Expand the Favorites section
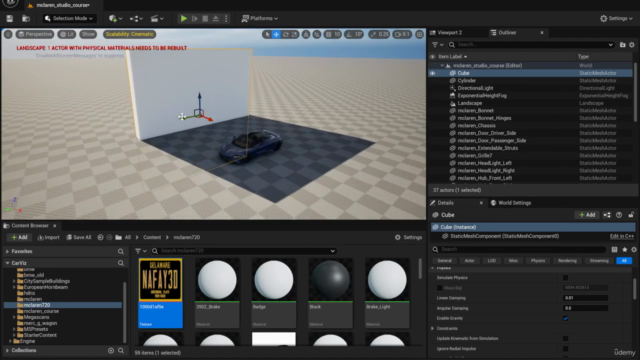The height and width of the screenshot is (360, 640). [x=7, y=251]
